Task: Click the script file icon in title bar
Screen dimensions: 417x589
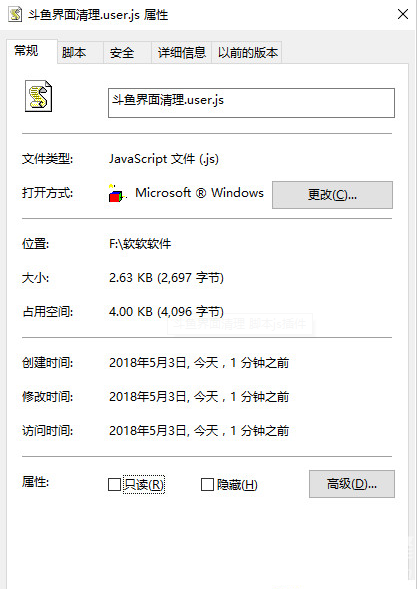Action: [15, 15]
